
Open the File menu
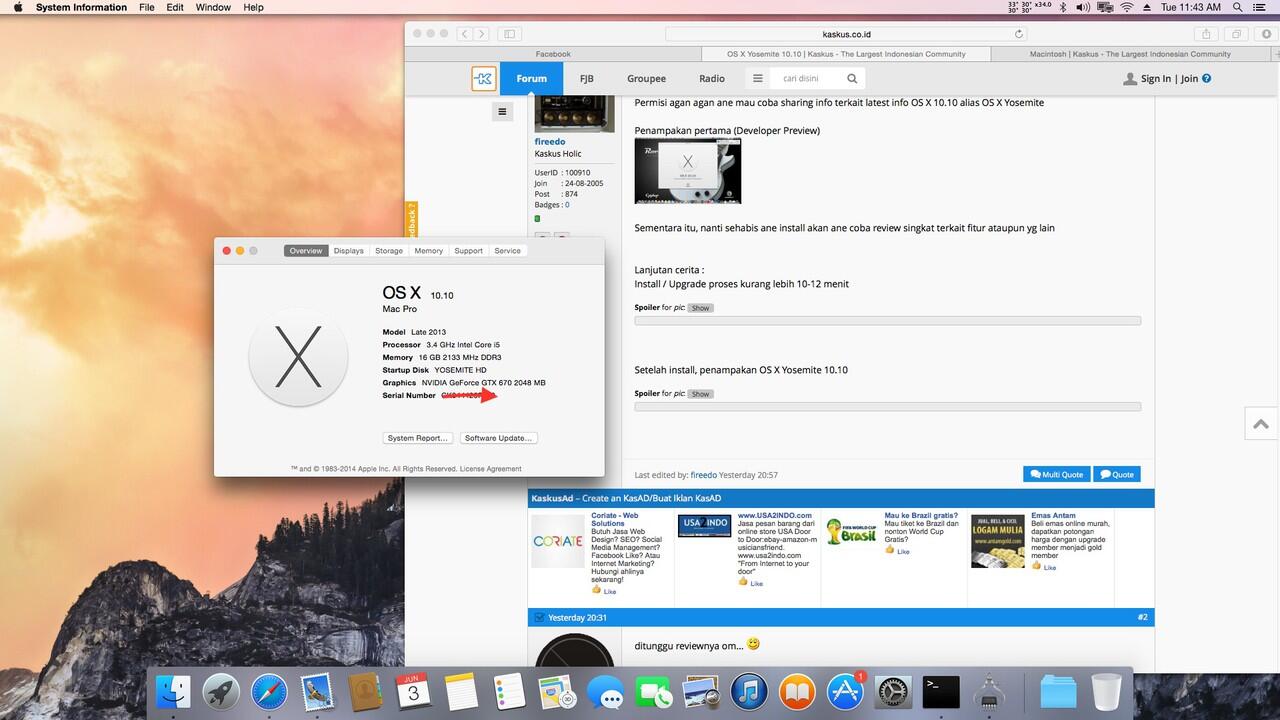147,7
